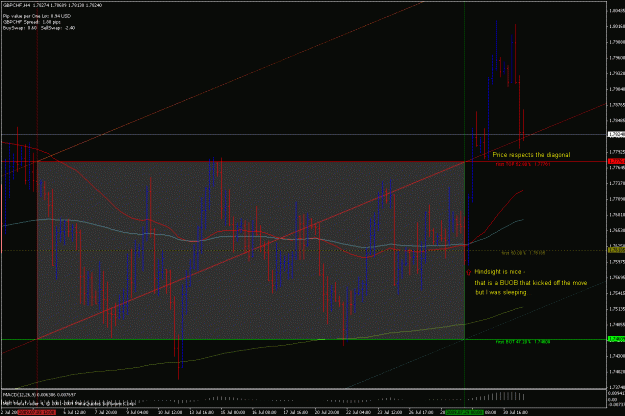Click the MACD(12,26,9) indicator label
Viewport: 625px width, 416px height.
39,394
